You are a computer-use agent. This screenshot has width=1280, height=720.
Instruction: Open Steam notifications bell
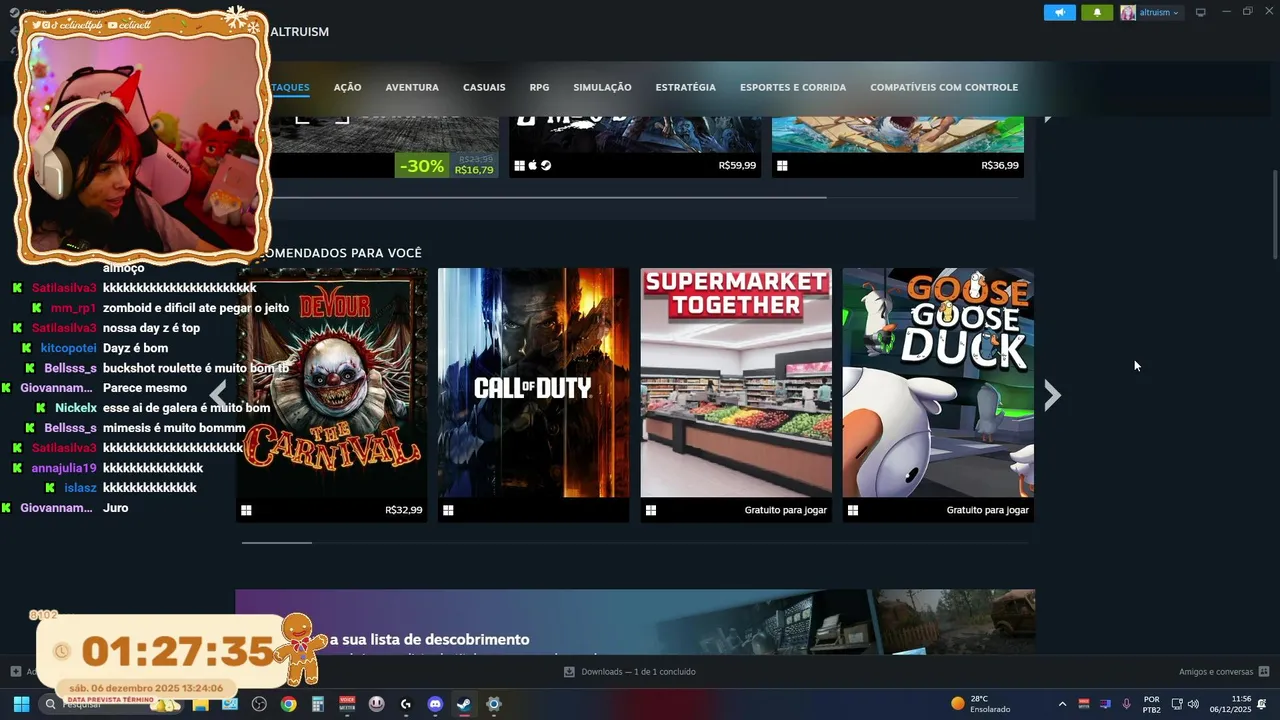pos(1097,13)
